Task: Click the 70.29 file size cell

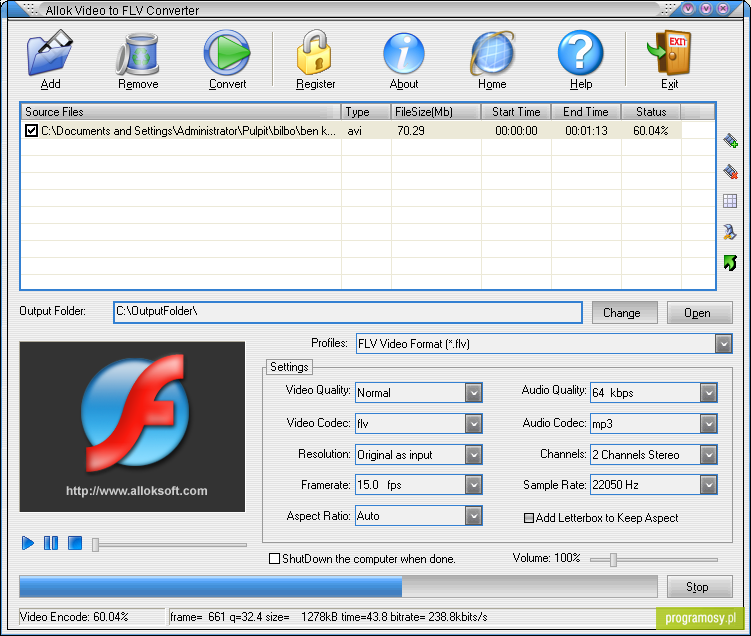Action: pos(411,131)
